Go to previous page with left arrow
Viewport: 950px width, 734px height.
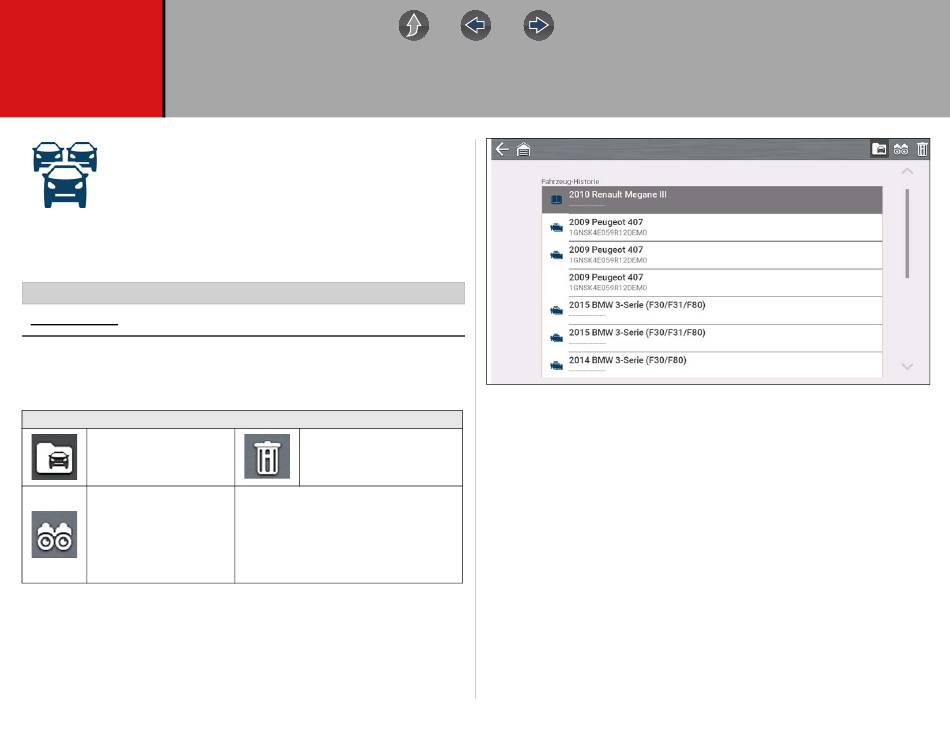click(476, 25)
